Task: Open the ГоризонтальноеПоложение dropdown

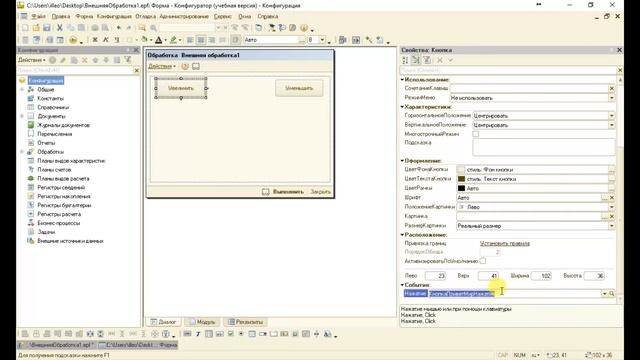Action: [x=611, y=116]
